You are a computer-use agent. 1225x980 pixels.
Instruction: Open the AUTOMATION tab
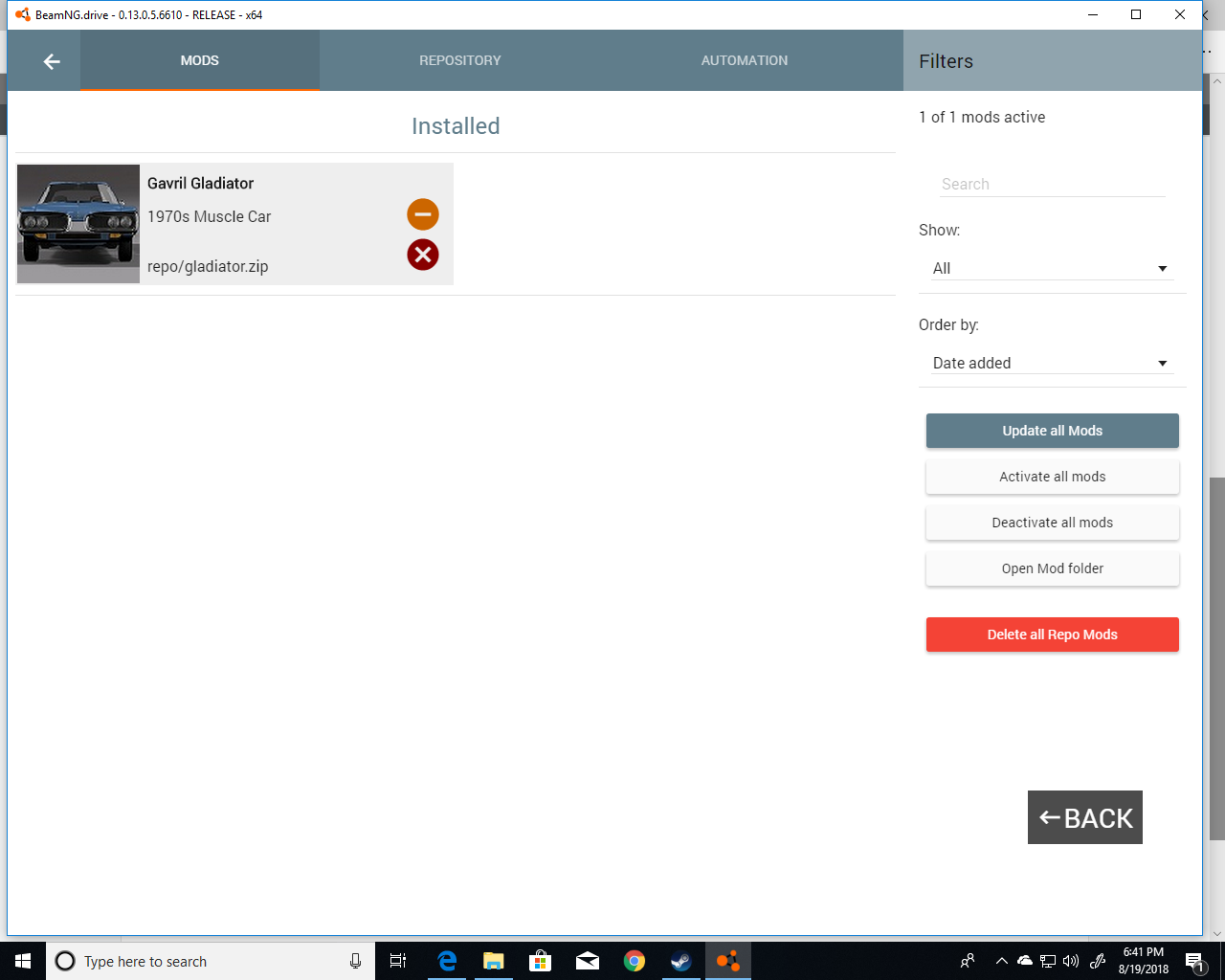point(745,60)
